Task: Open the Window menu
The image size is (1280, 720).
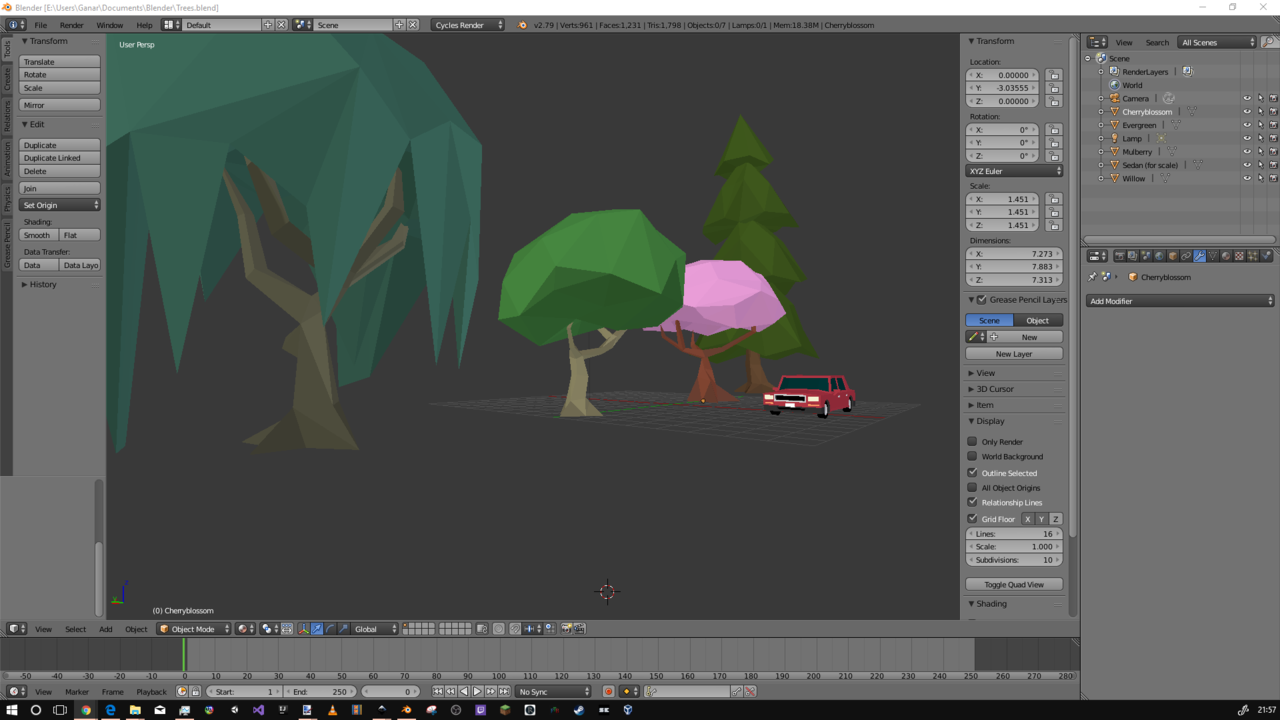Action: pos(110,25)
